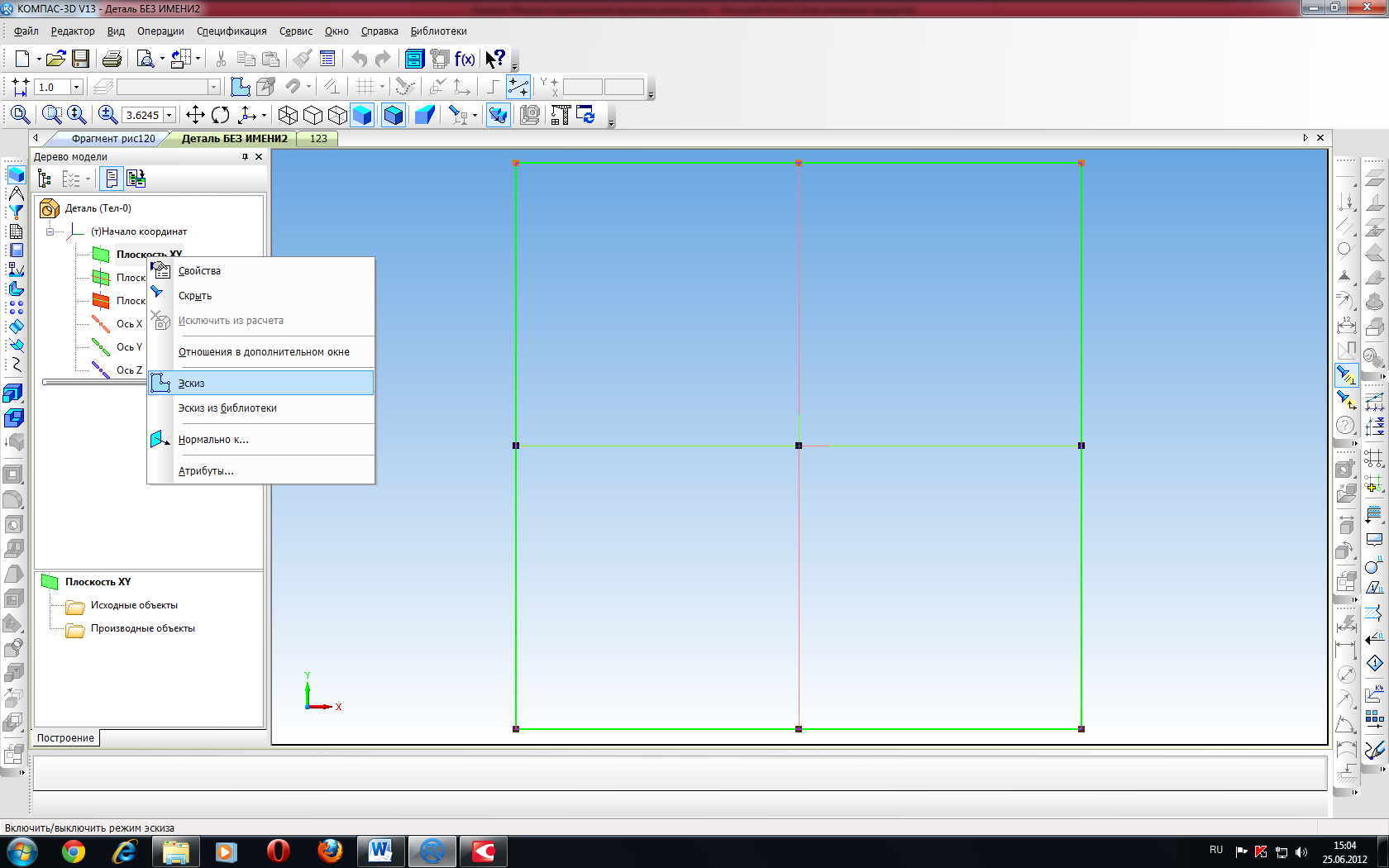Switch to 123 document tab
1389x868 pixels.
click(318, 138)
